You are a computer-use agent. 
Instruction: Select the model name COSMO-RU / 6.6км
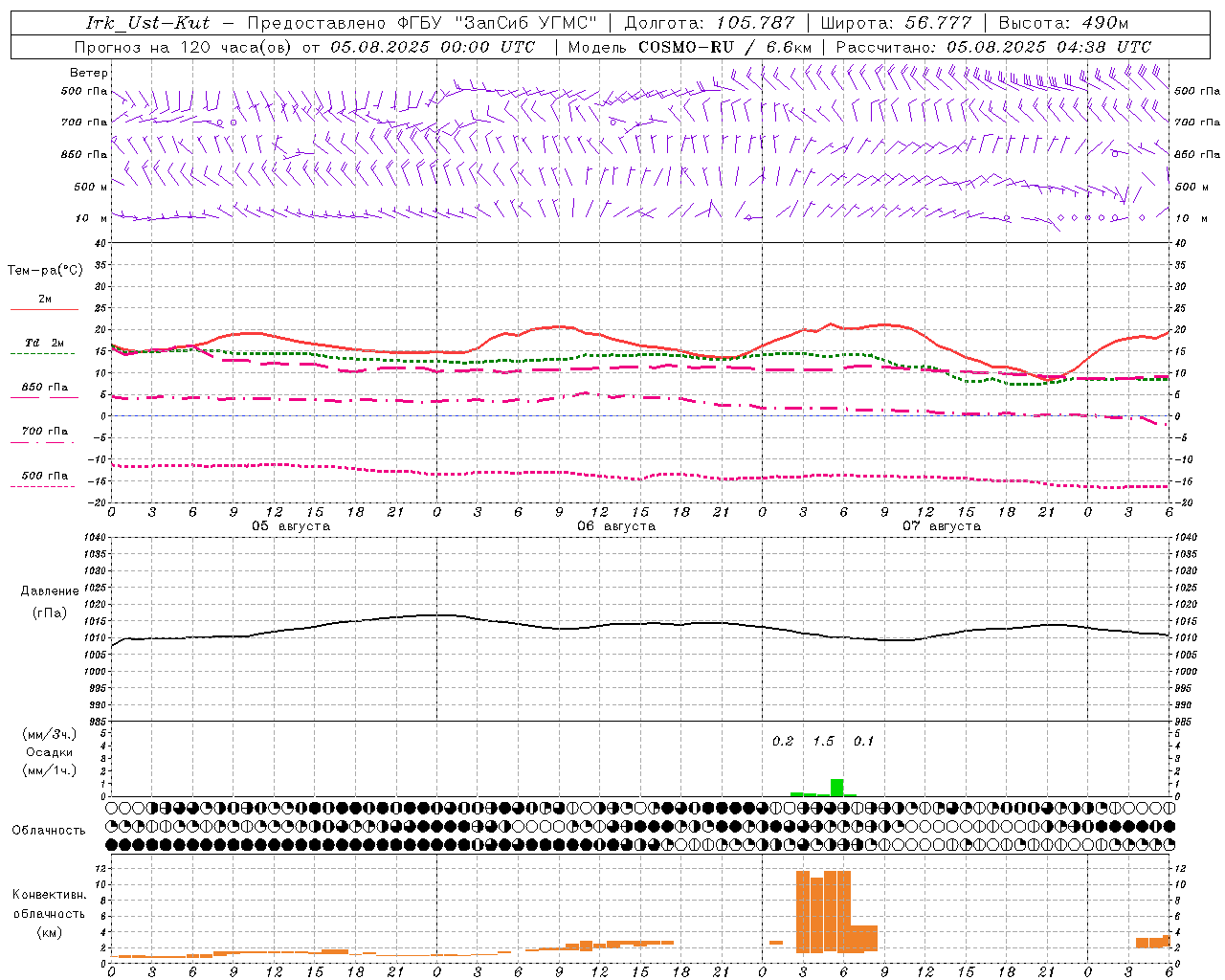click(x=725, y=47)
